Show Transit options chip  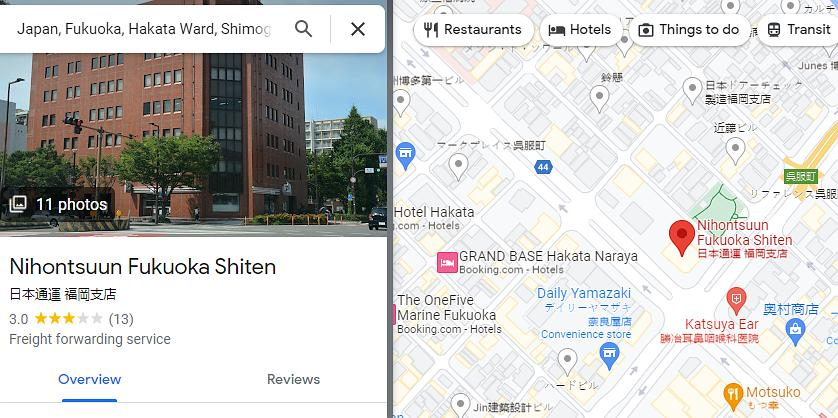pos(798,30)
